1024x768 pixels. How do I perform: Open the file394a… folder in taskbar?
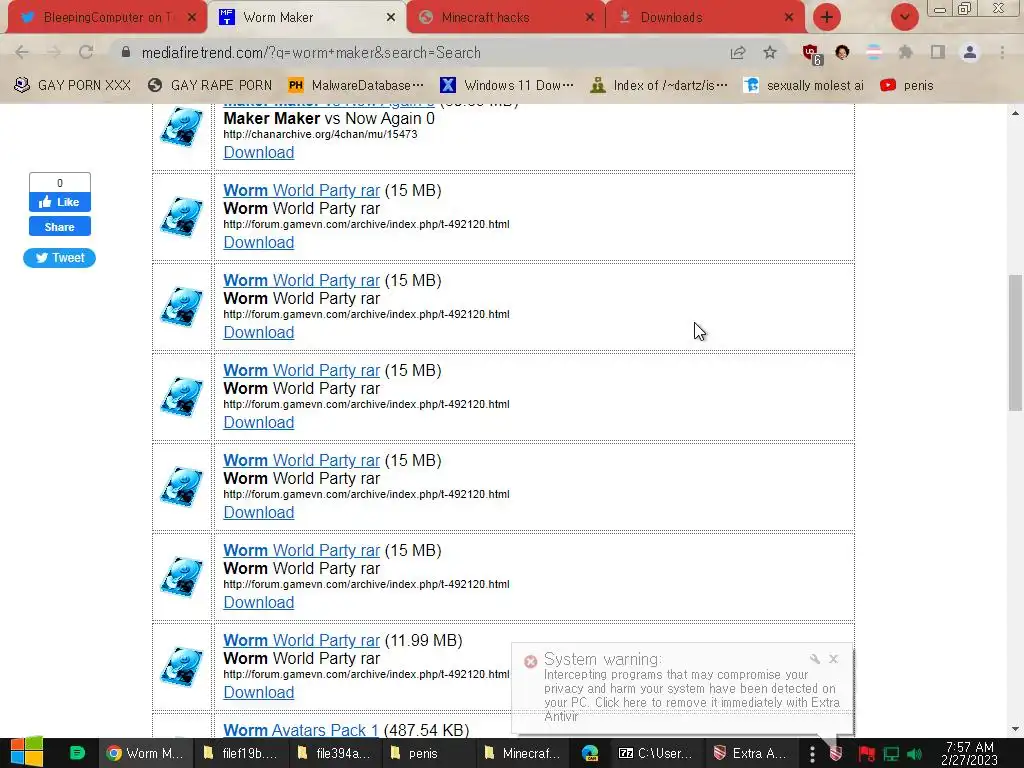pos(334,753)
